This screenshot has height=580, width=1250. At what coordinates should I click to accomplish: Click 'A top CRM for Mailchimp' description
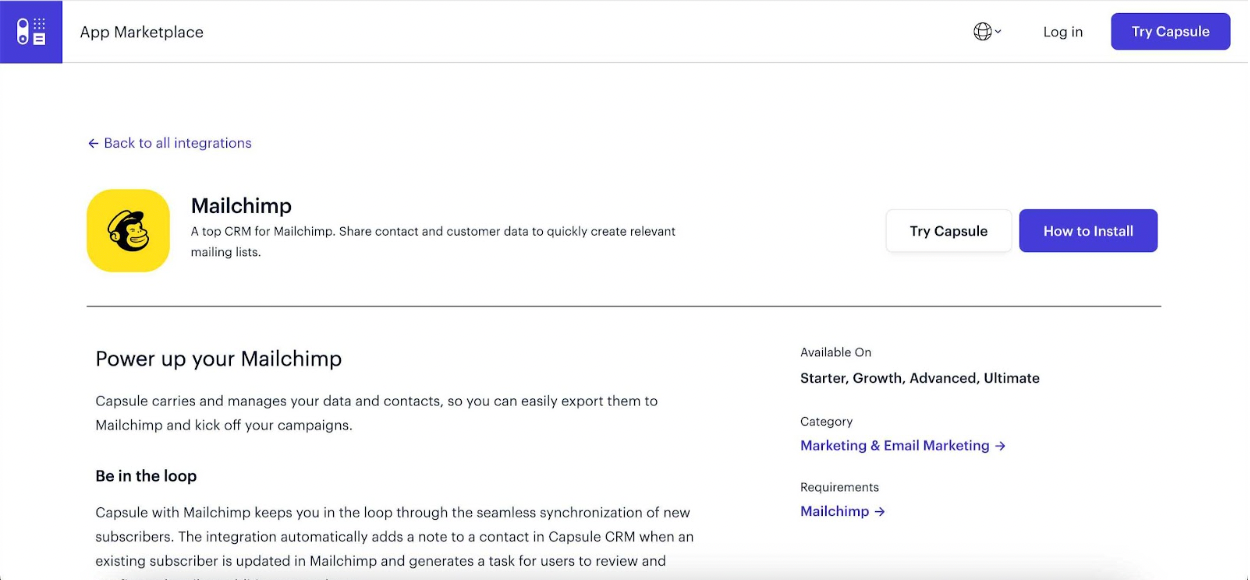[x=433, y=242]
